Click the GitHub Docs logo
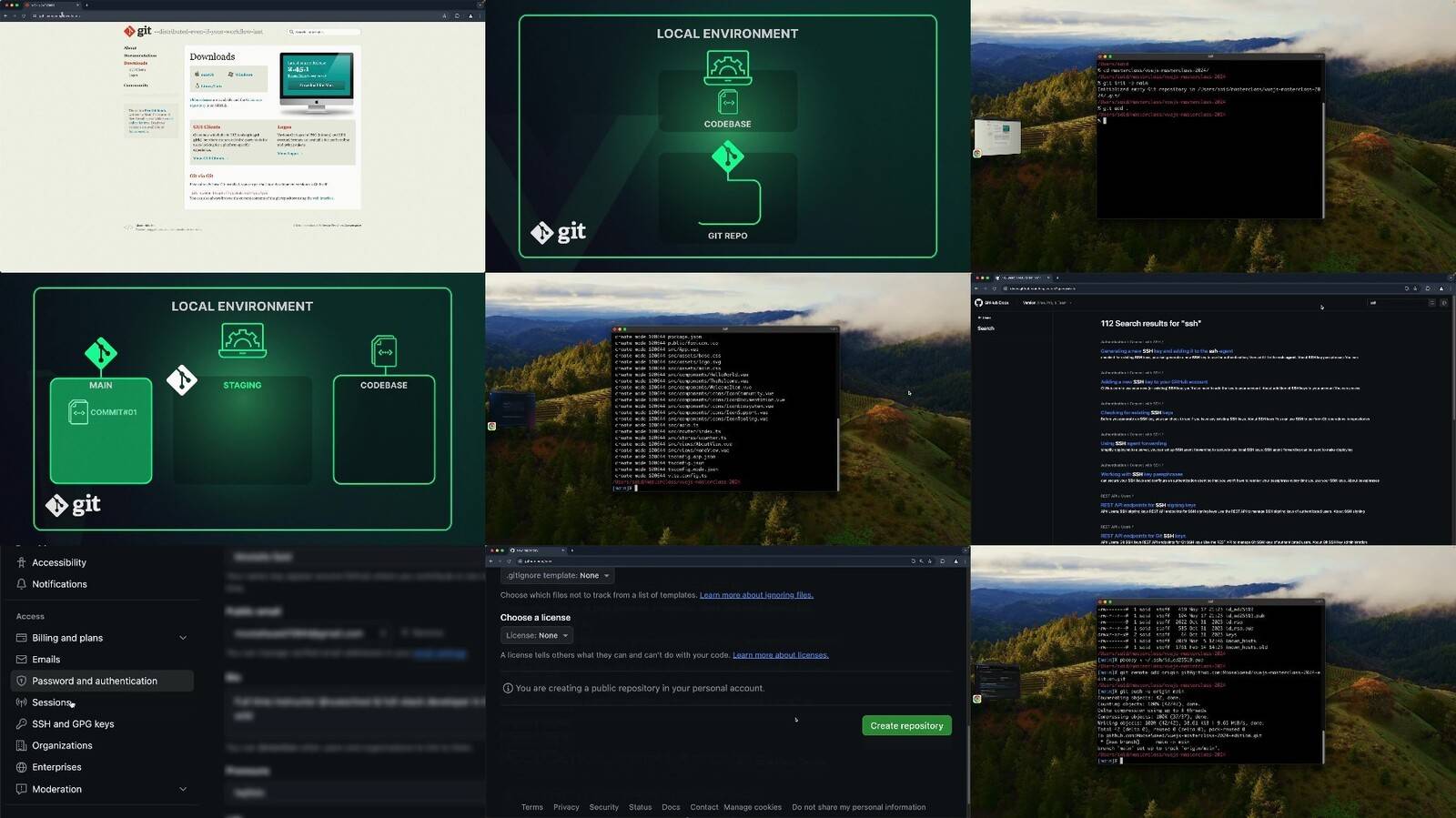The image size is (1456, 818). click(992, 302)
